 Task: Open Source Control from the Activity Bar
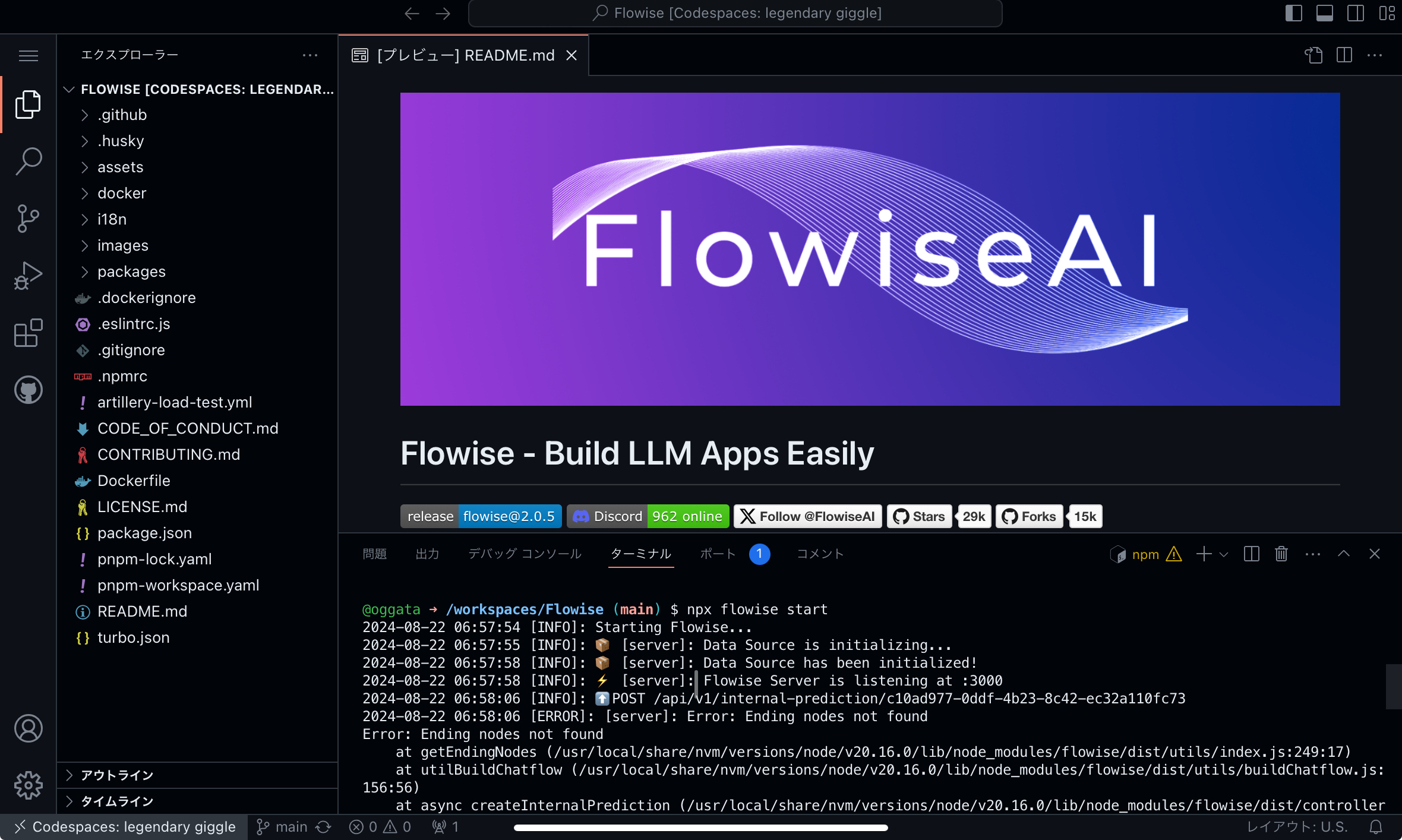click(28, 219)
